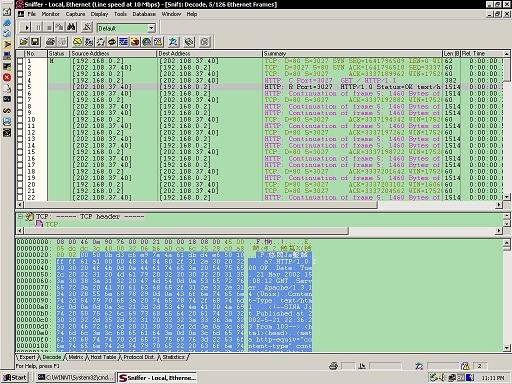Viewport: 512px width, 384px height.
Task: Switch to the Statistics tab
Action: (x=174, y=357)
